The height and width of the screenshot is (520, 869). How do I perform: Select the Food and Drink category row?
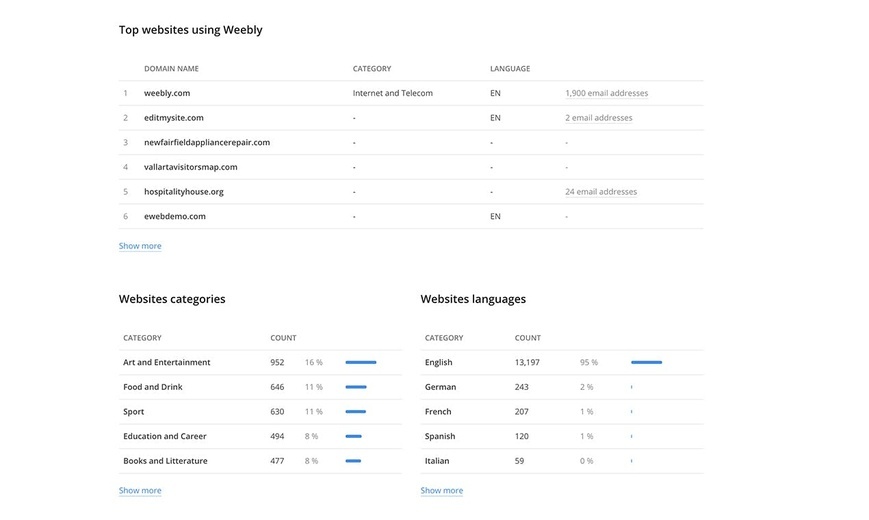pyautogui.click(x=260, y=387)
